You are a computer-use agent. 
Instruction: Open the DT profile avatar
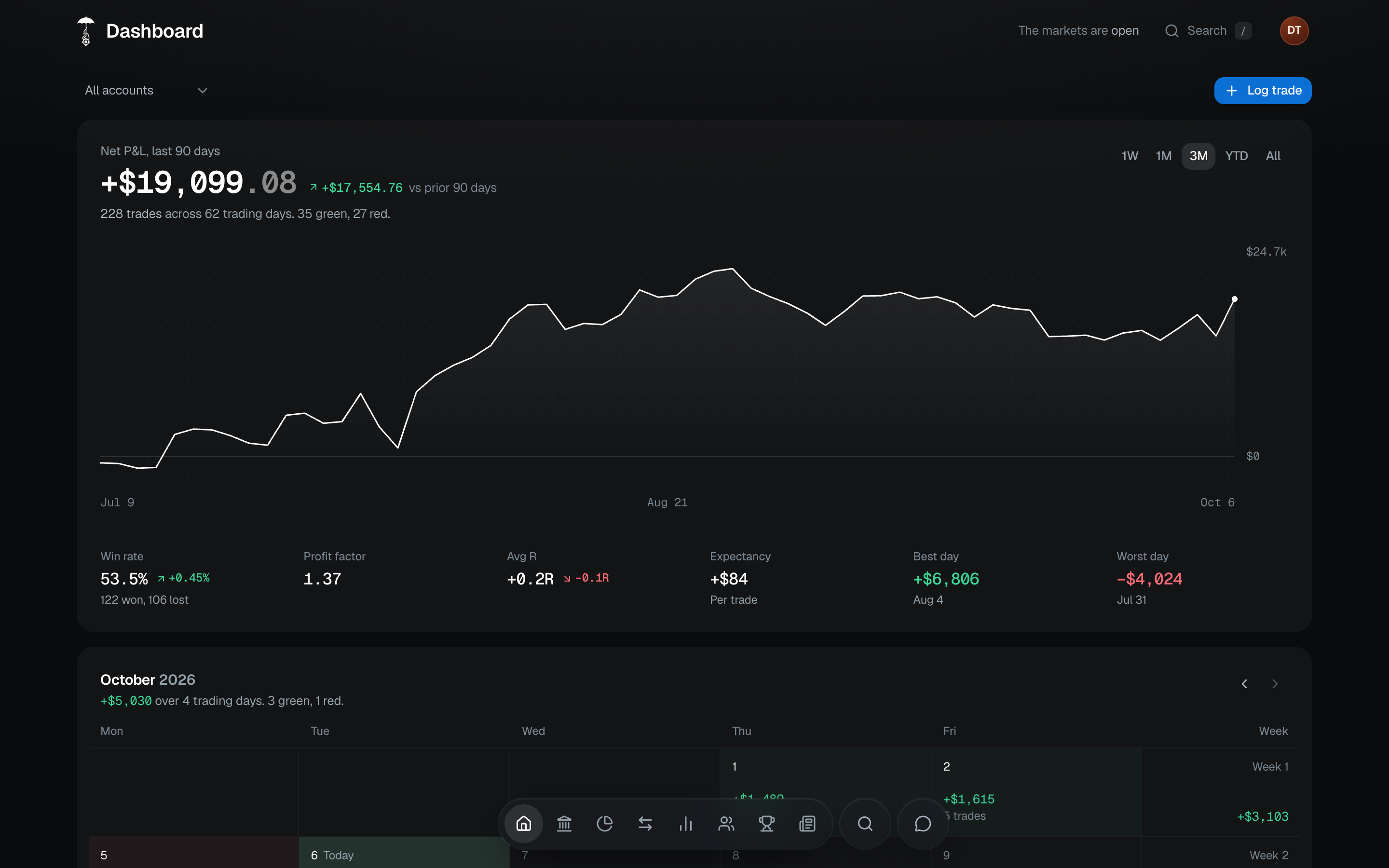pos(1294,30)
